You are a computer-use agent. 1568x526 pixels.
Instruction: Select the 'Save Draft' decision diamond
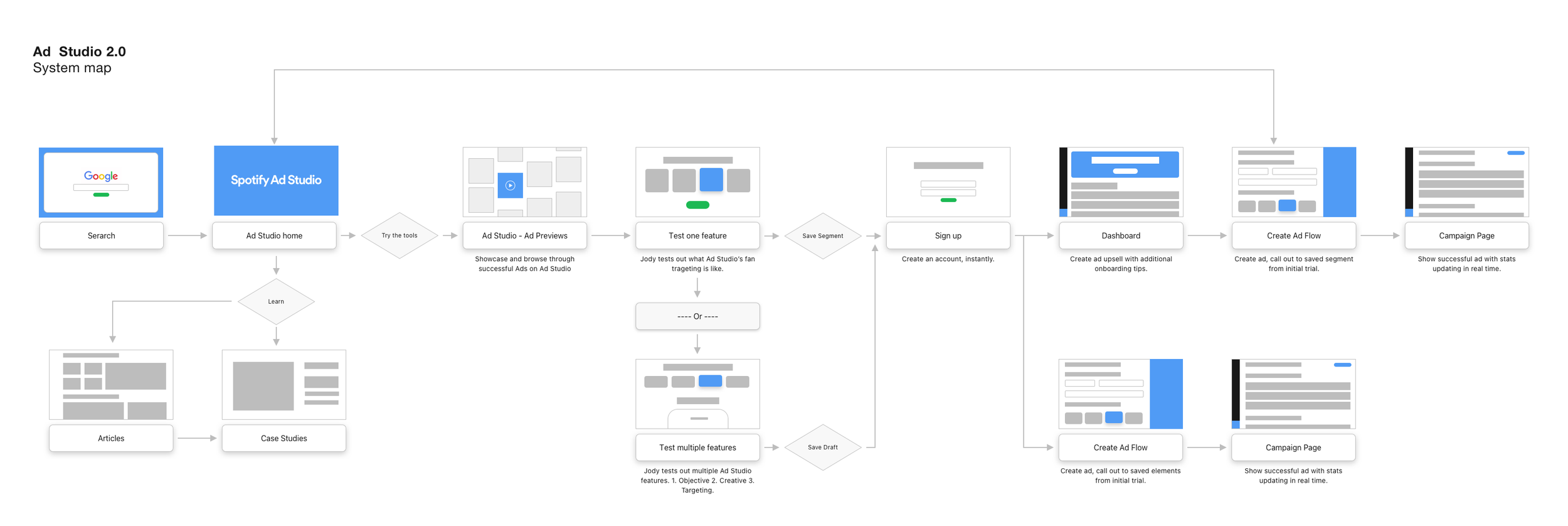pos(822,448)
